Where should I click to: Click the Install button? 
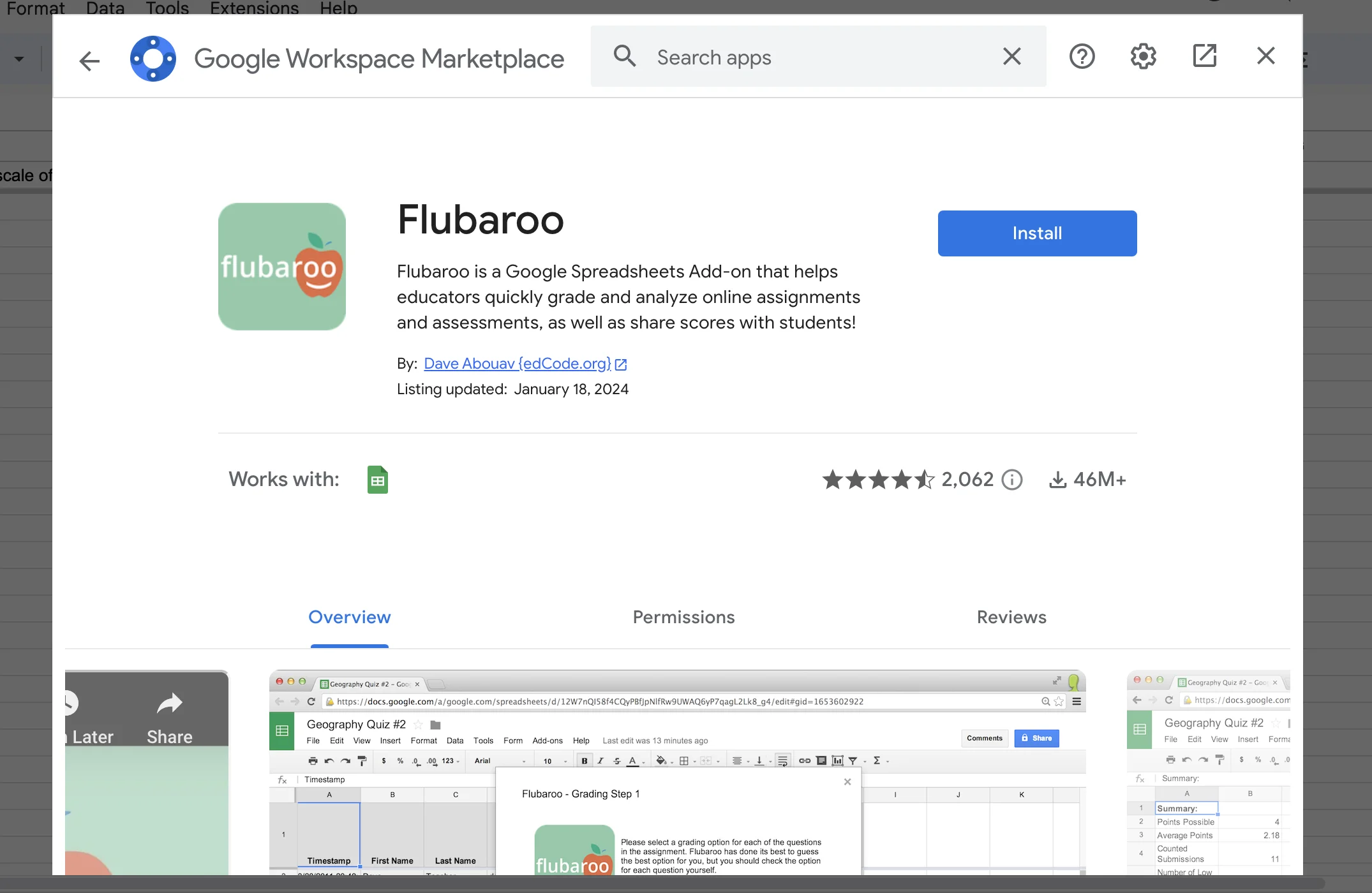pyautogui.click(x=1037, y=233)
